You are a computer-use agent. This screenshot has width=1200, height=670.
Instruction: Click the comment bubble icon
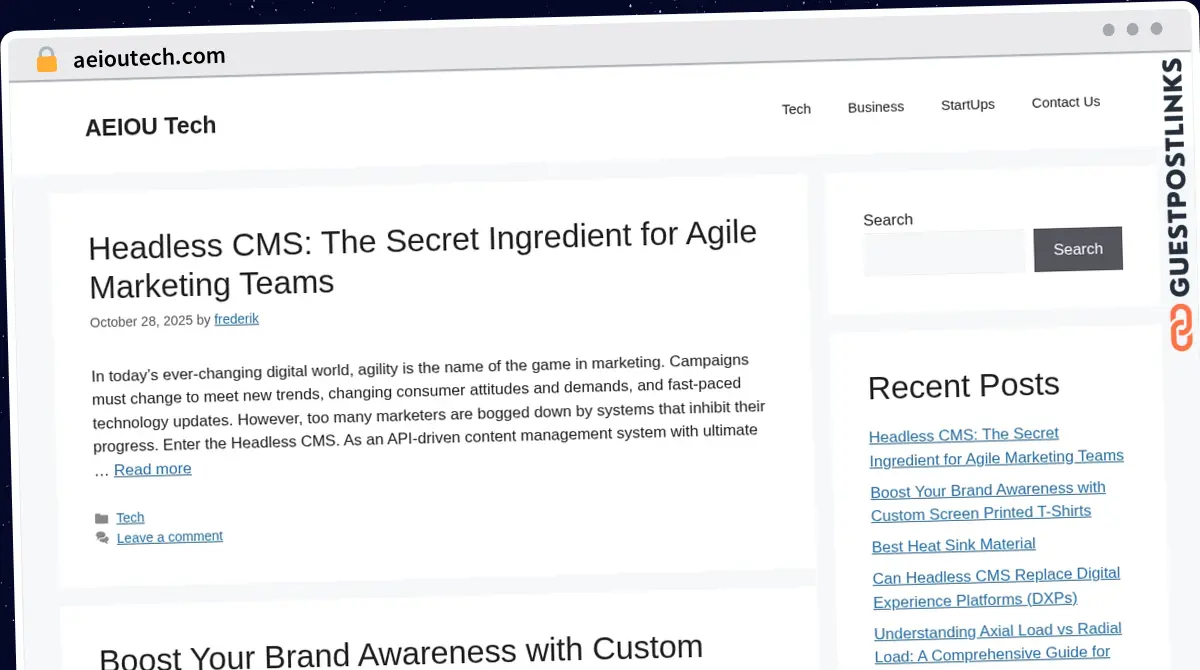click(102, 538)
